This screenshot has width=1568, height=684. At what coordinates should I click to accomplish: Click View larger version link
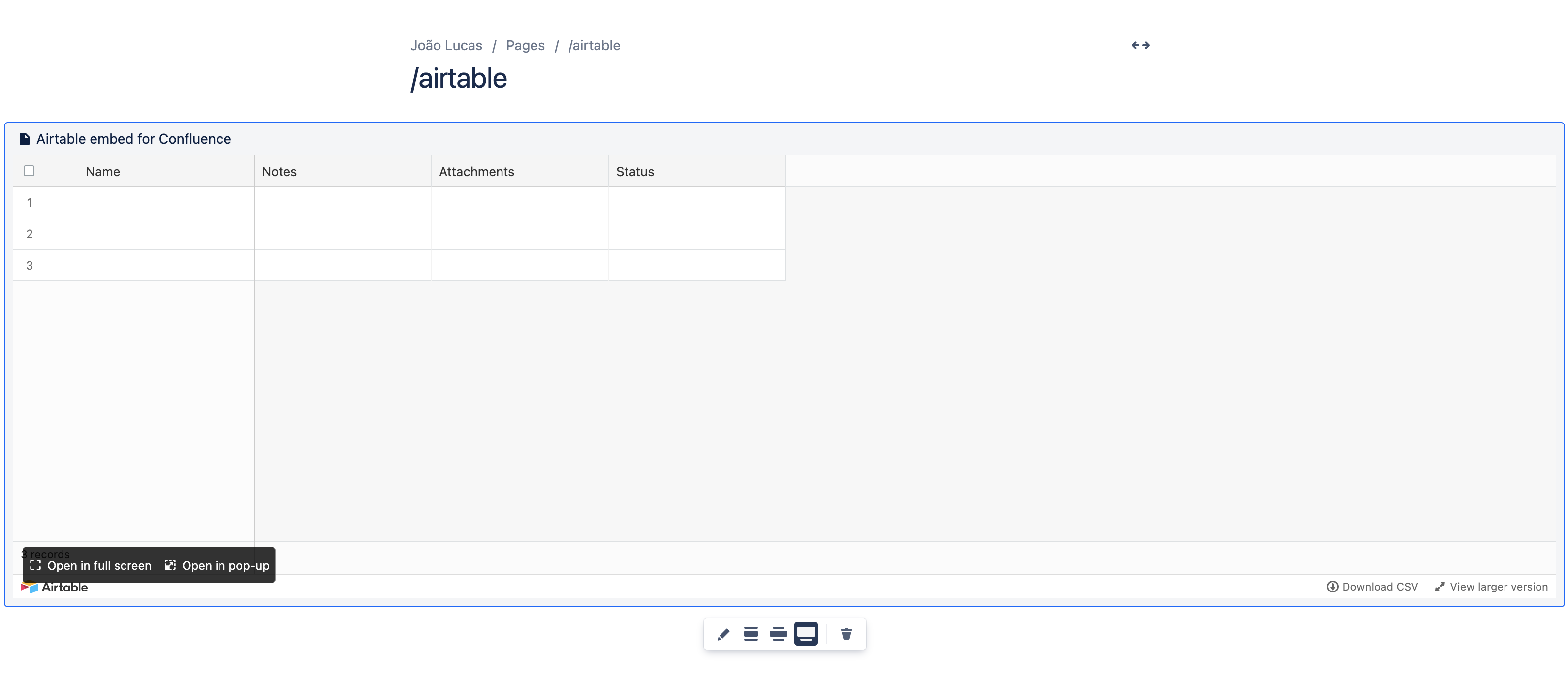(1491, 587)
